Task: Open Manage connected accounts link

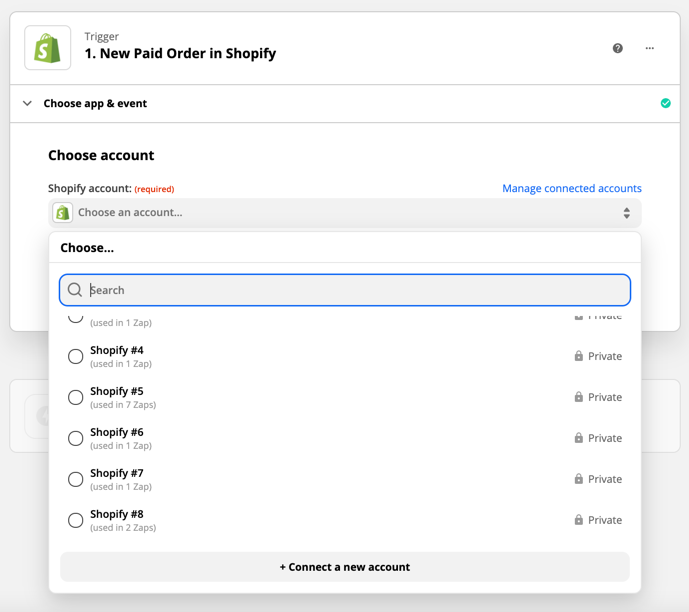Action: pos(572,188)
